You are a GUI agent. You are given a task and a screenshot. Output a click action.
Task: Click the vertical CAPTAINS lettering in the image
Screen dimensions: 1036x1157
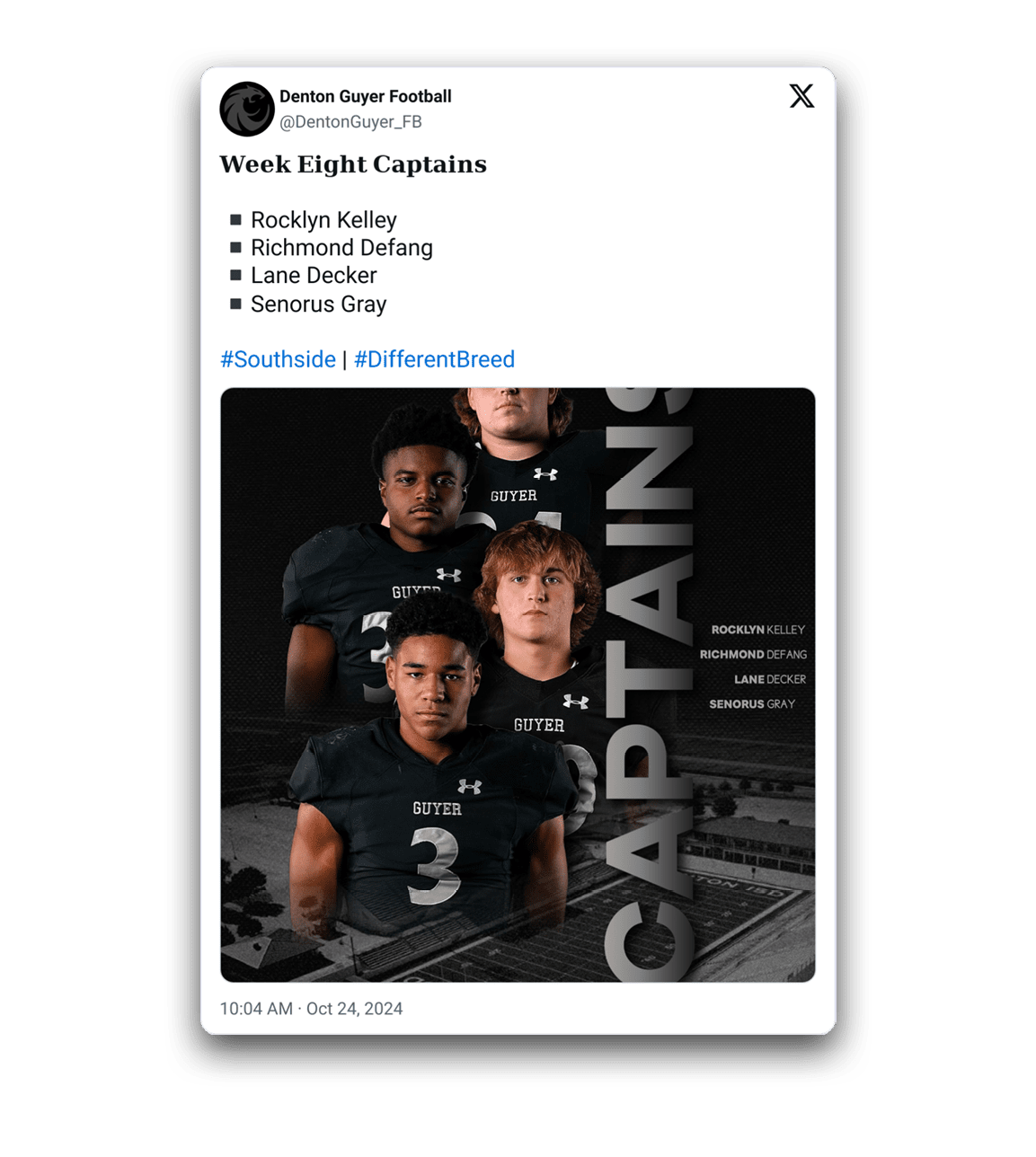[x=650, y=685]
